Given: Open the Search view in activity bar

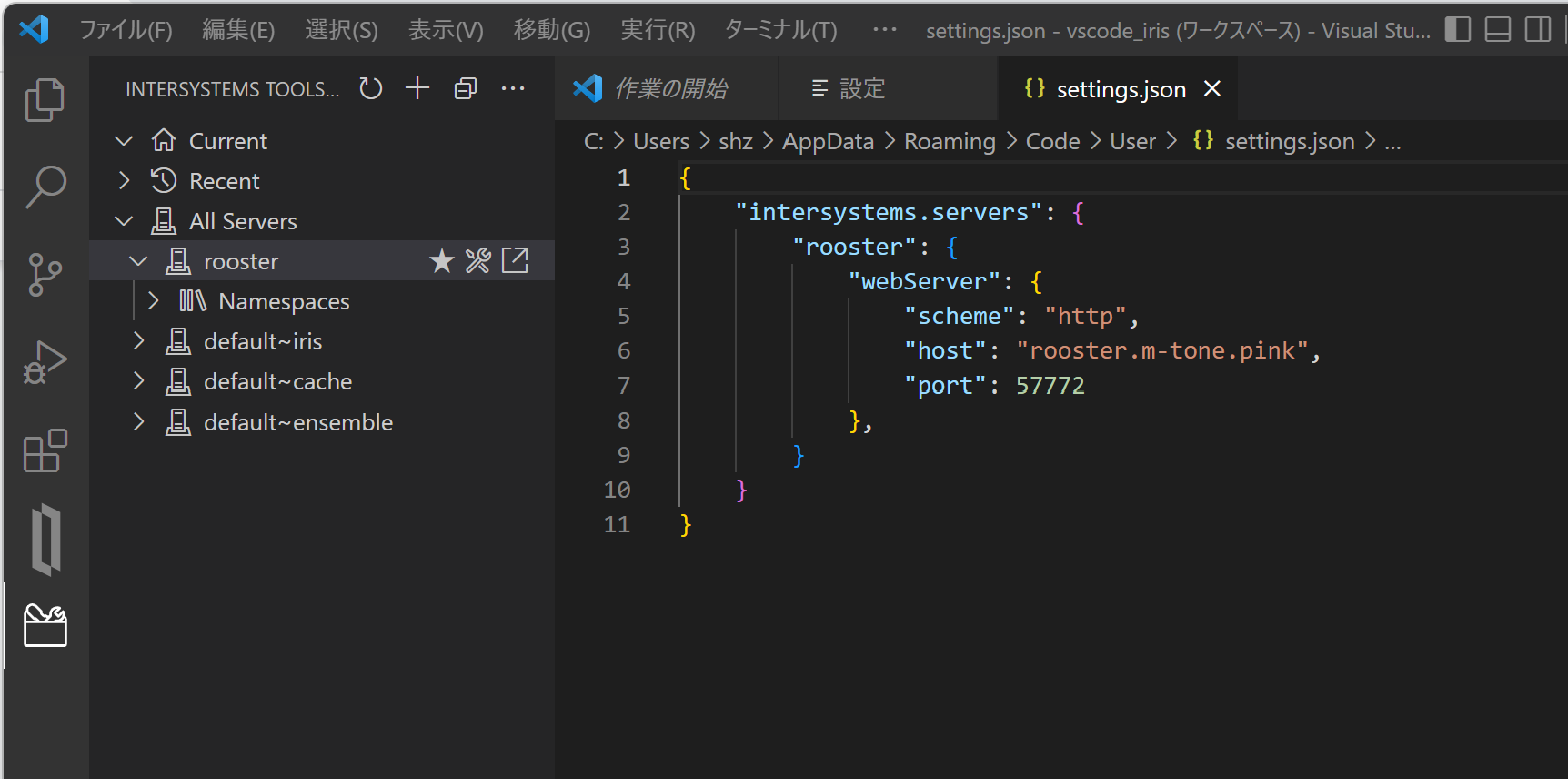Looking at the screenshot, I should 45,187.
